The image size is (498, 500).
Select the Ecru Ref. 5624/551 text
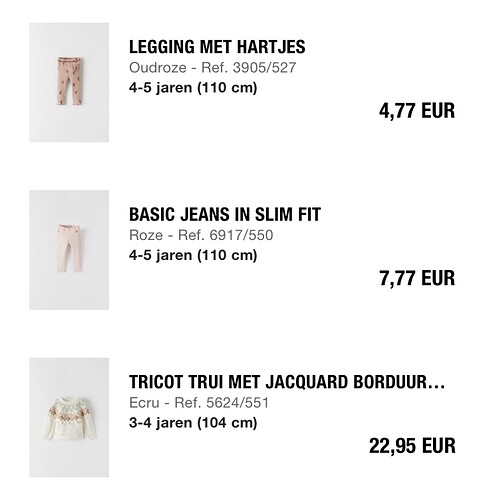click(x=199, y=403)
